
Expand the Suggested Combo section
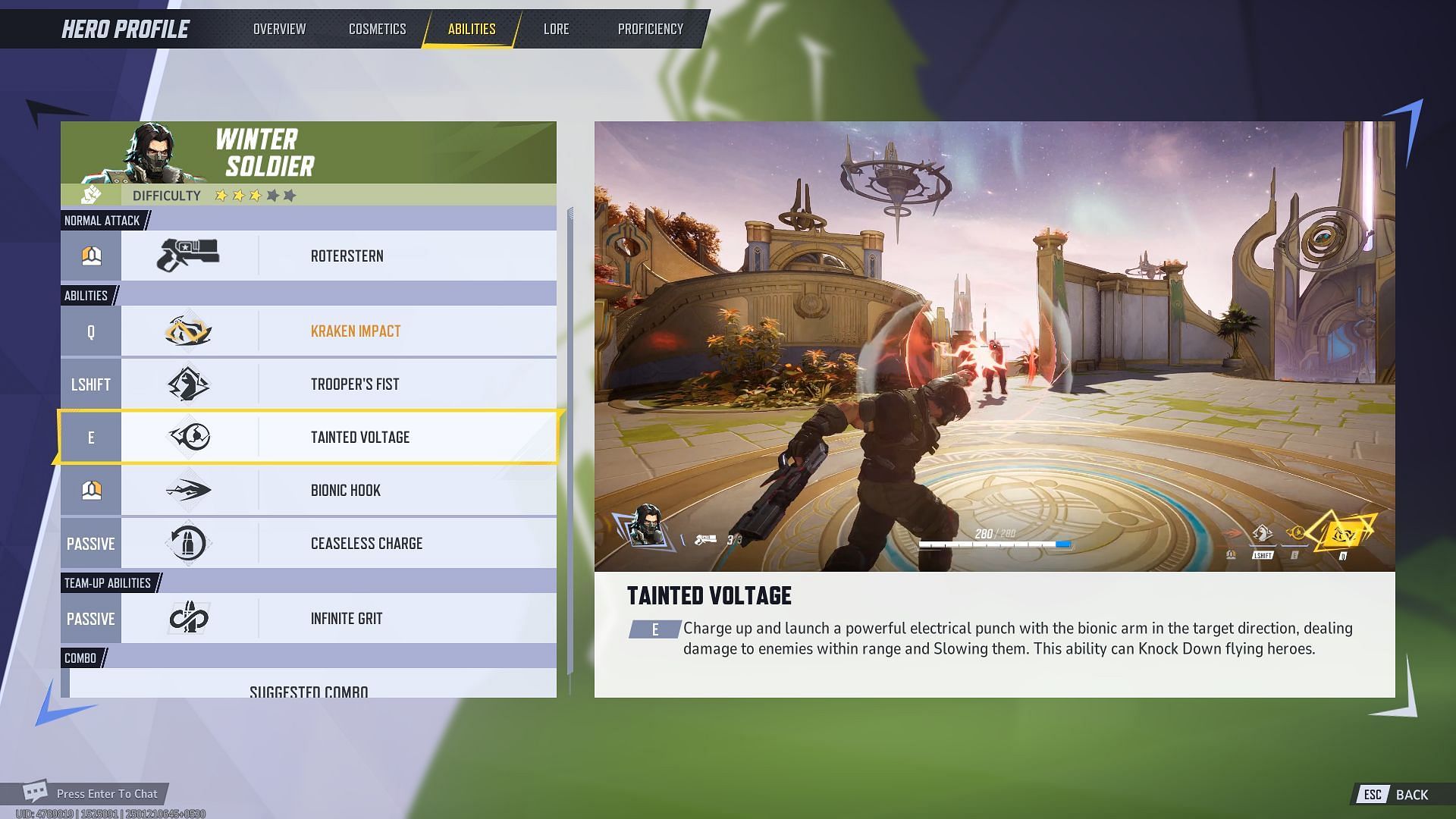point(309,692)
